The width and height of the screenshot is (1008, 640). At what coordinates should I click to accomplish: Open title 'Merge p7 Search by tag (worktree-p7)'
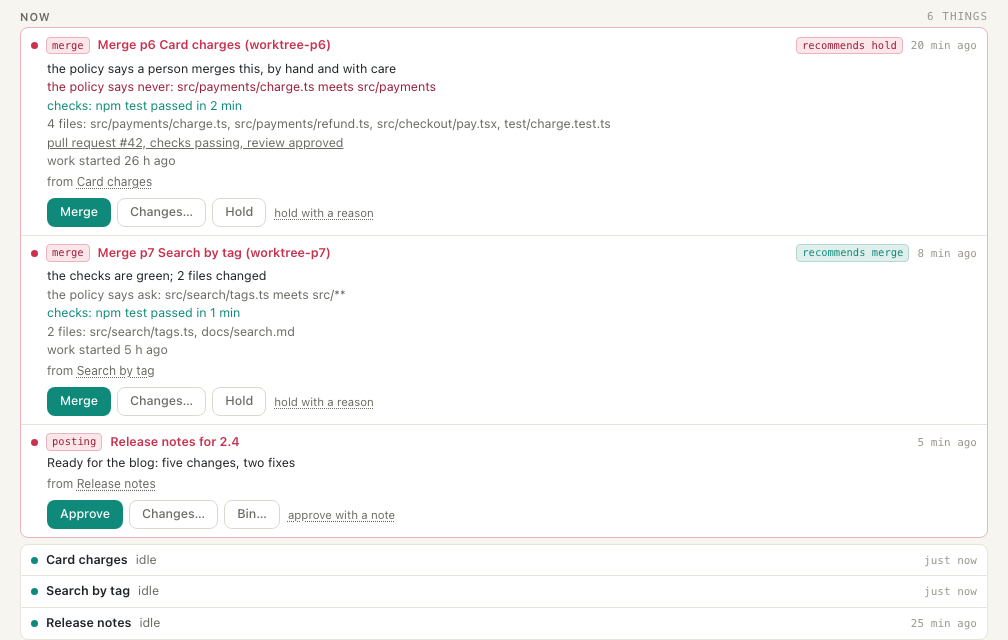tap(214, 253)
